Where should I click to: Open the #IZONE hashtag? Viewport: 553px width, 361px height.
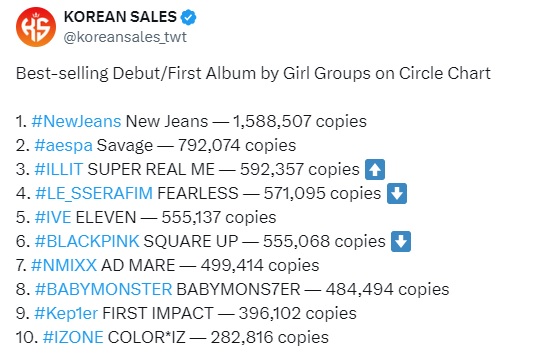(x=73, y=337)
